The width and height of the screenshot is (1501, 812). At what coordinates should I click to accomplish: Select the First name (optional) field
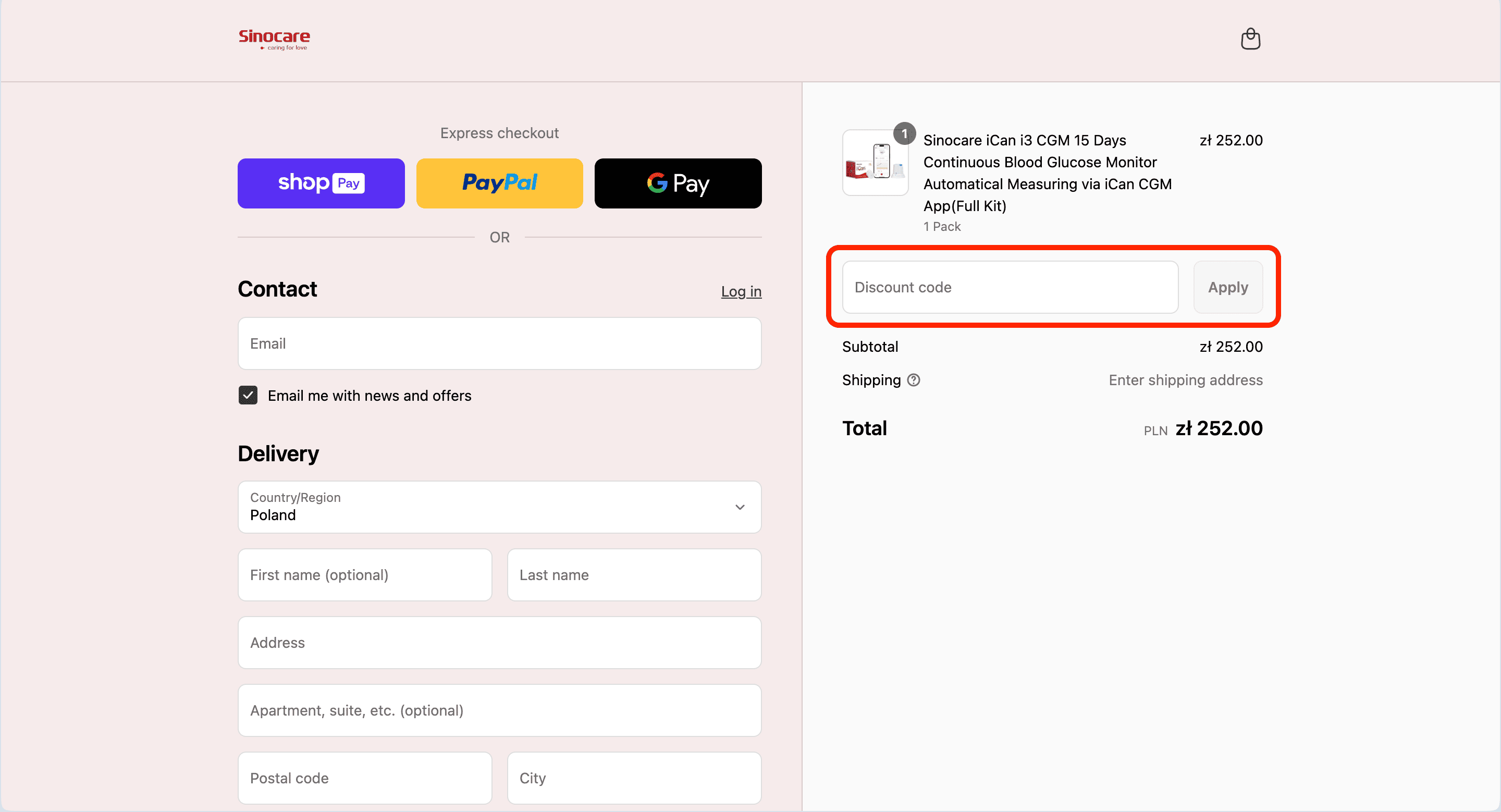[x=365, y=575]
